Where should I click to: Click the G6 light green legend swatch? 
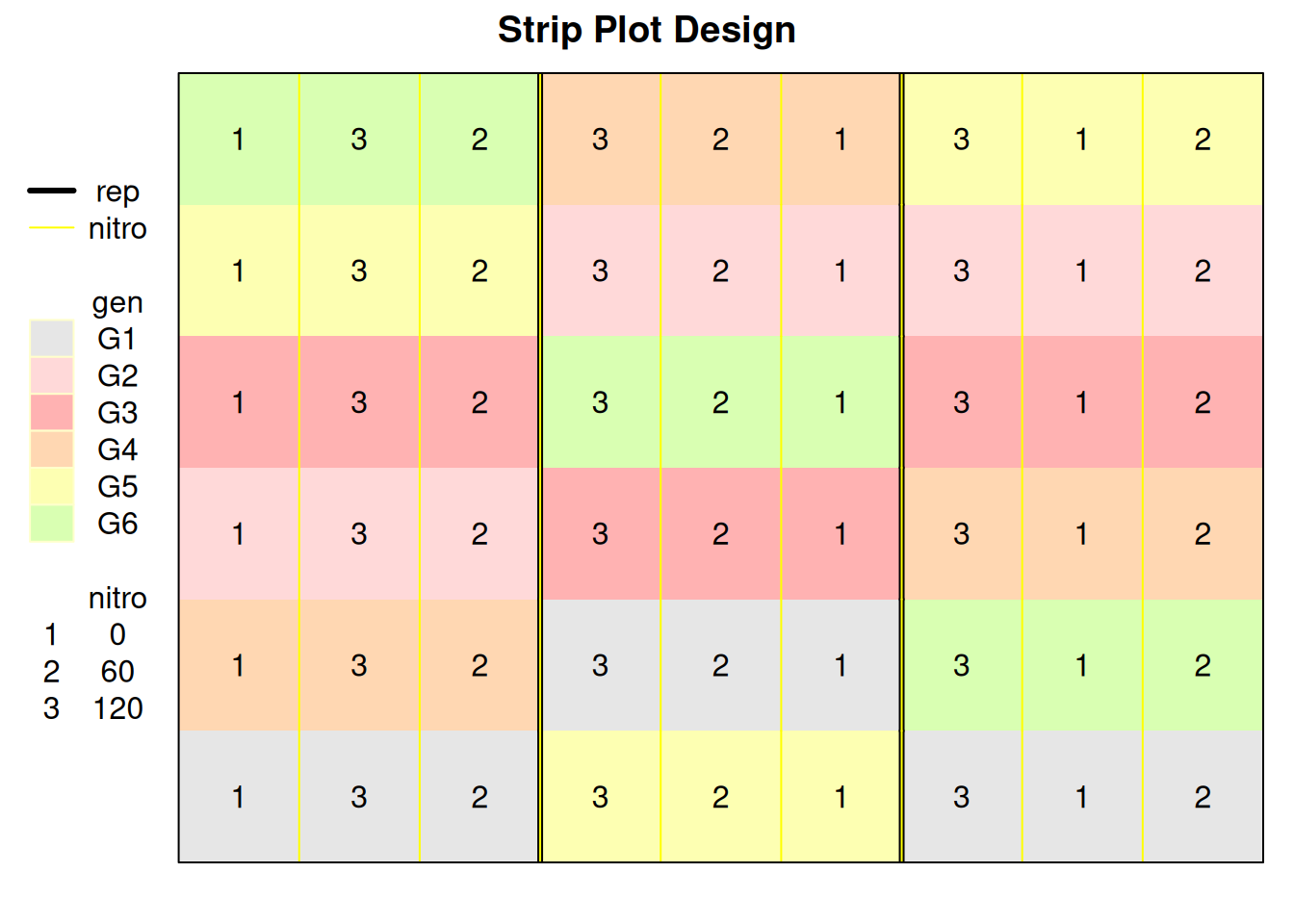[52, 524]
